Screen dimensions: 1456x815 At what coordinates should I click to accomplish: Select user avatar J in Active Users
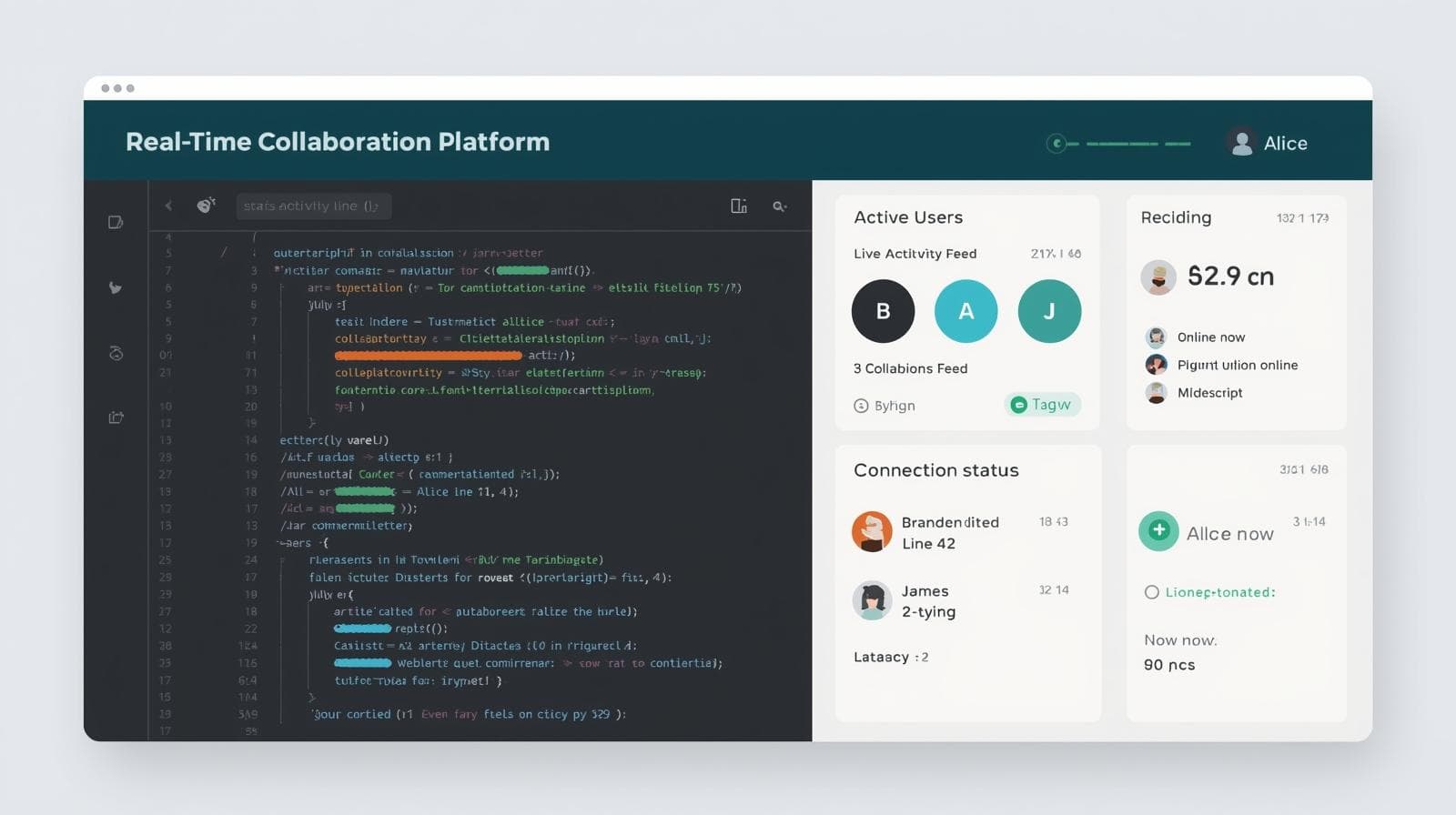1049,311
